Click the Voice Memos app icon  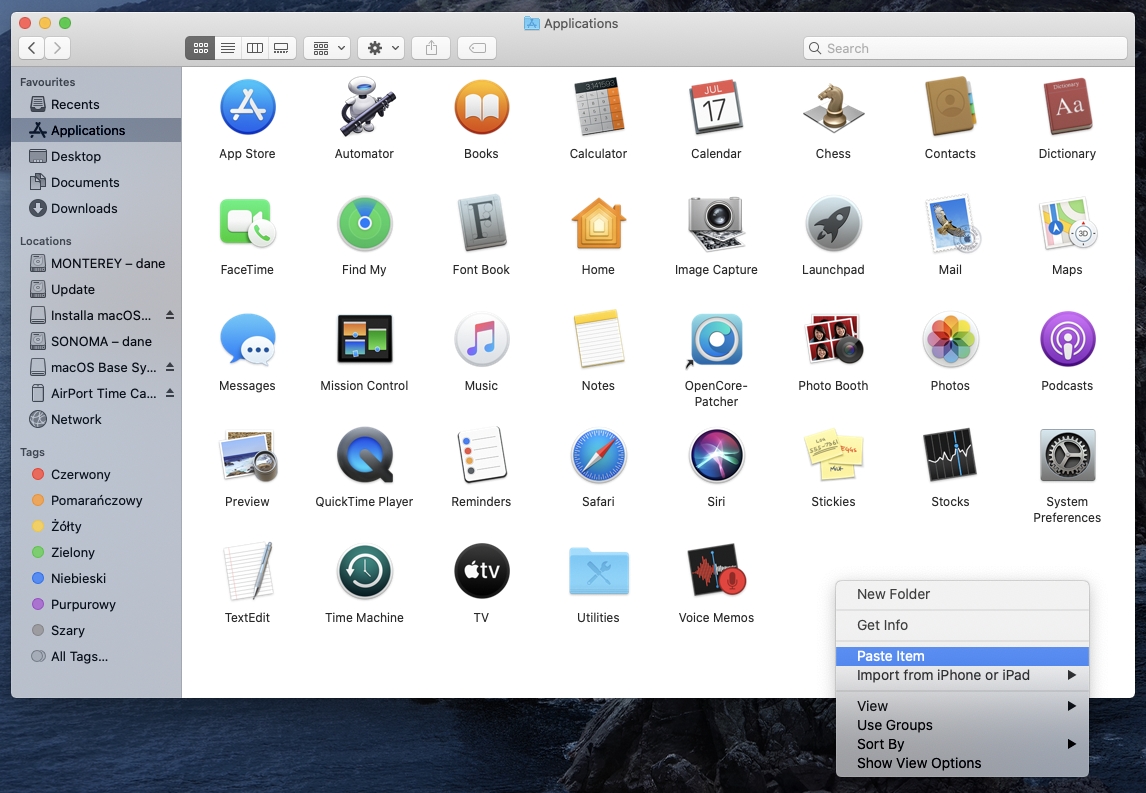point(716,570)
